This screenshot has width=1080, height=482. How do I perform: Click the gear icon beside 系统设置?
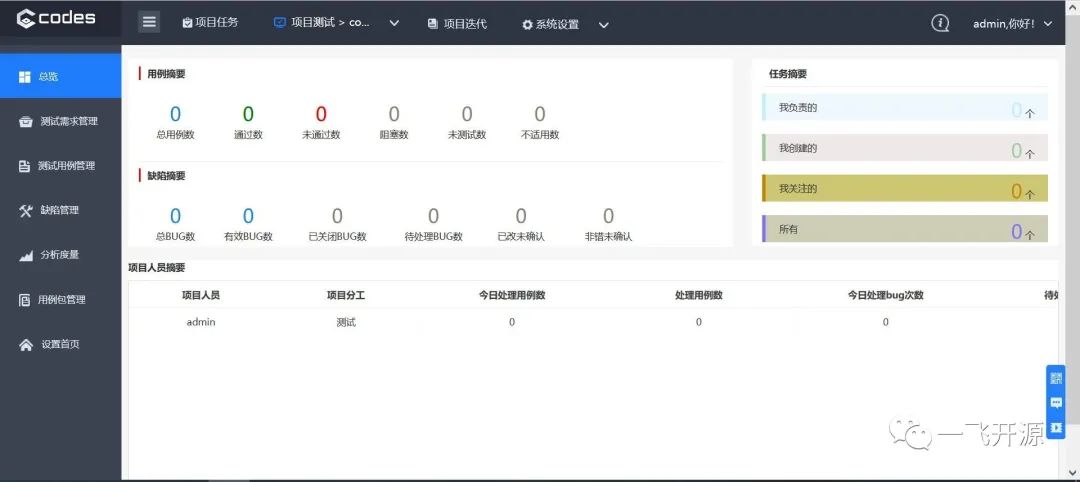point(527,25)
